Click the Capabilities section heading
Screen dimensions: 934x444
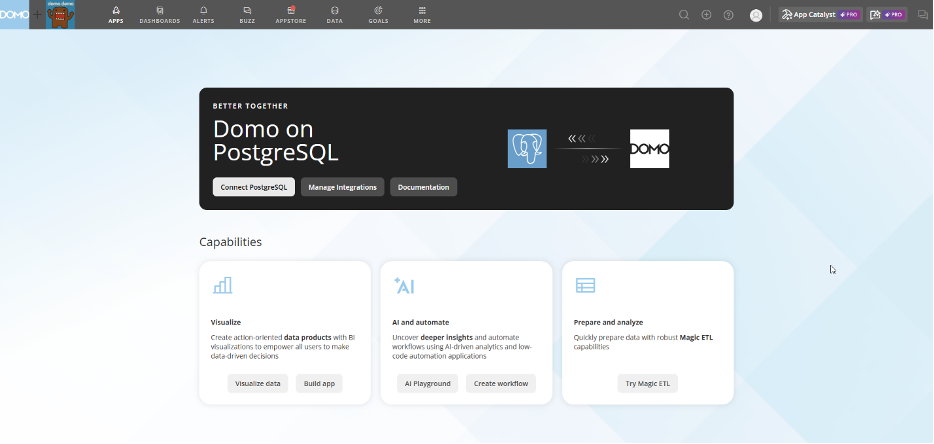(231, 242)
